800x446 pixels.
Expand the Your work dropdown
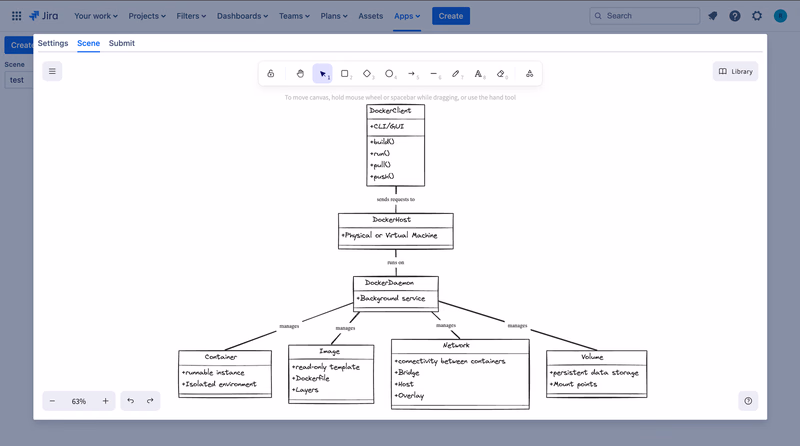pos(96,16)
